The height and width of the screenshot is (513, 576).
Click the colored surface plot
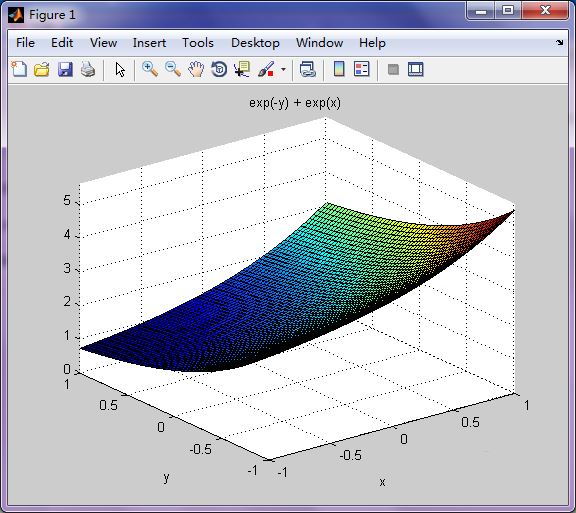(x=294, y=290)
